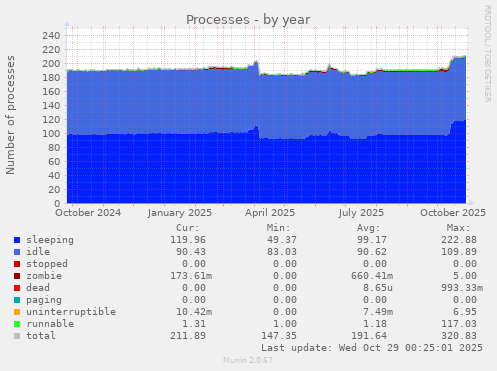Click the 'Munin 2.0.67' version footer
Image resolution: width=497 pixels, height=371 pixels.
[x=248, y=360]
